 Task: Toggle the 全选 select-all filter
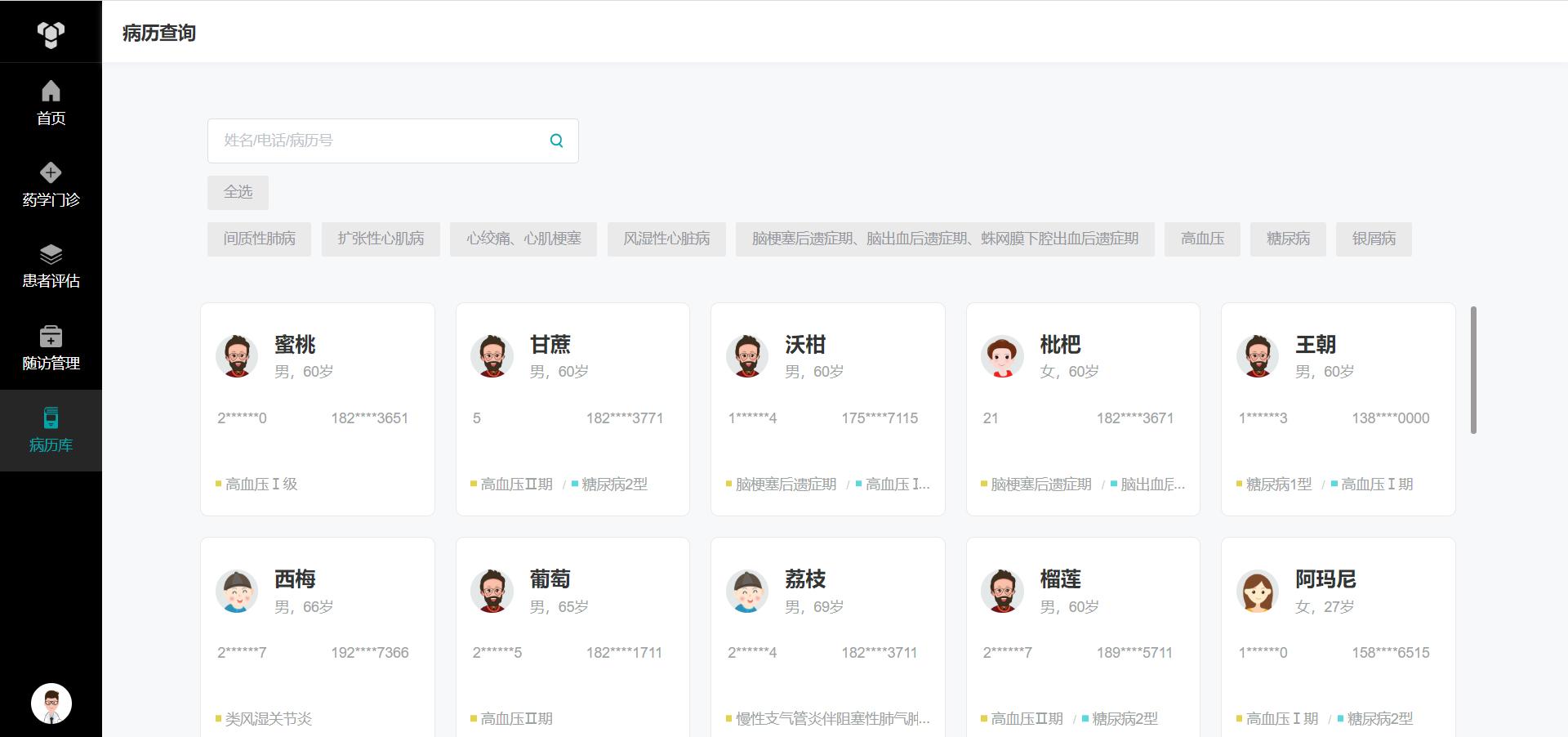[x=238, y=192]
